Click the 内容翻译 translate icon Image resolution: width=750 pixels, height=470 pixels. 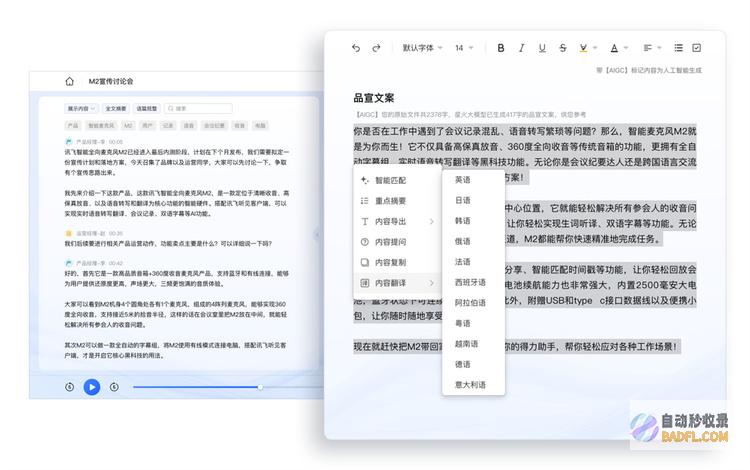coord(364,283)
